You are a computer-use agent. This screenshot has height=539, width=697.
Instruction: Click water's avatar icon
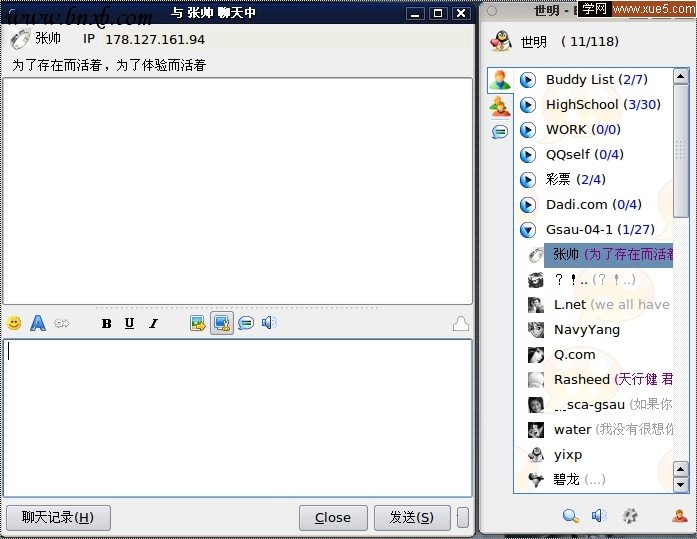point(536,430)
